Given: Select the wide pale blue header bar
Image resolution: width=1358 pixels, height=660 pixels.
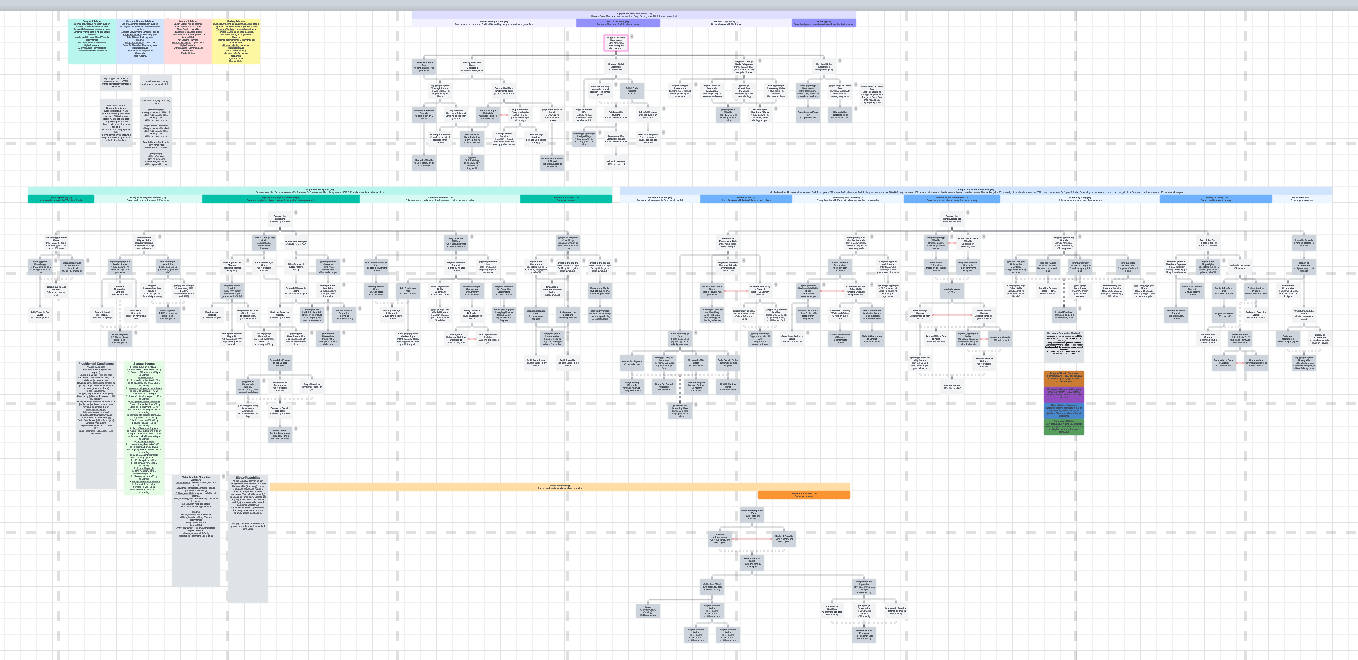Looking at the screenshot, I should coord(976,190).
